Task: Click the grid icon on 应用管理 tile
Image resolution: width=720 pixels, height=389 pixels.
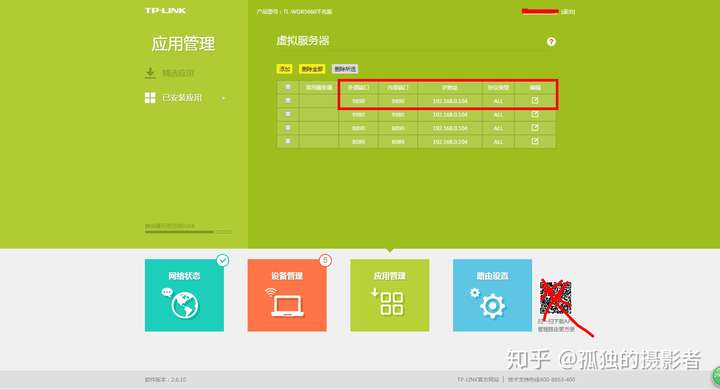Action: click(392, 304)
